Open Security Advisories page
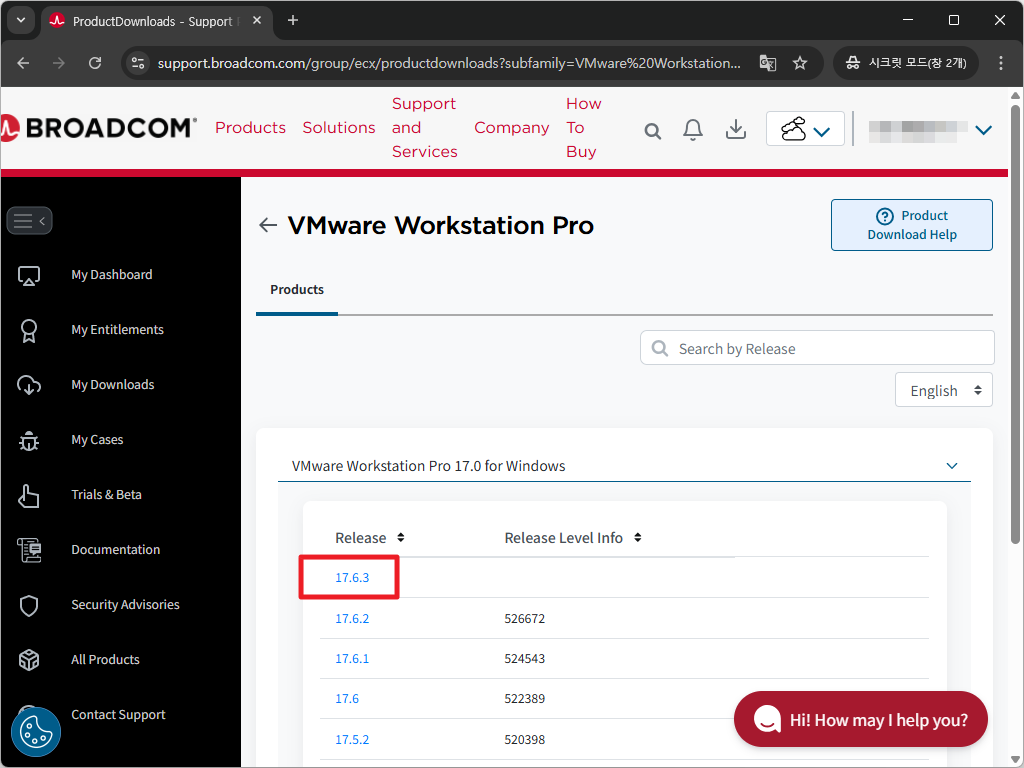The height and width of the screenshot is (768, 1024). 125,605
